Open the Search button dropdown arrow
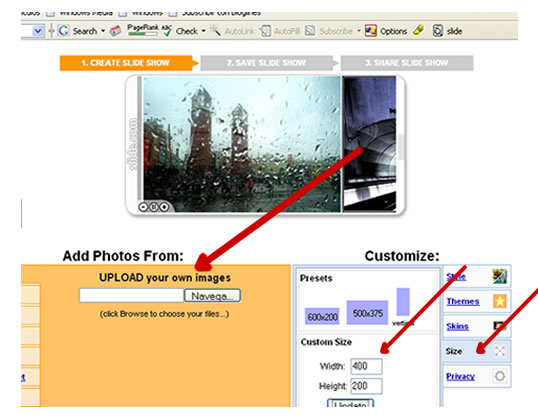538x418 pixels. (103, 31)
